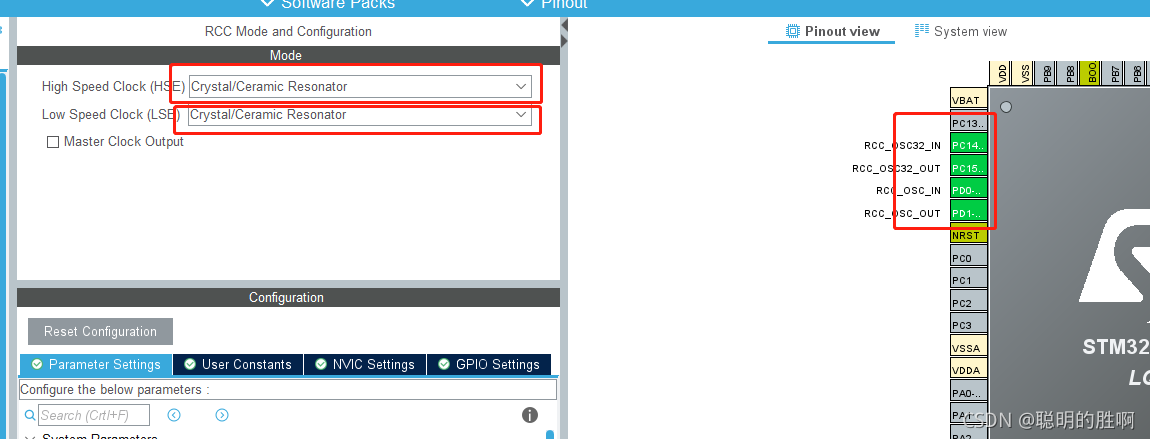Screen dimensions: 1150x439
Task: Select the PA0 pin
Action: [x=969, y=393]
